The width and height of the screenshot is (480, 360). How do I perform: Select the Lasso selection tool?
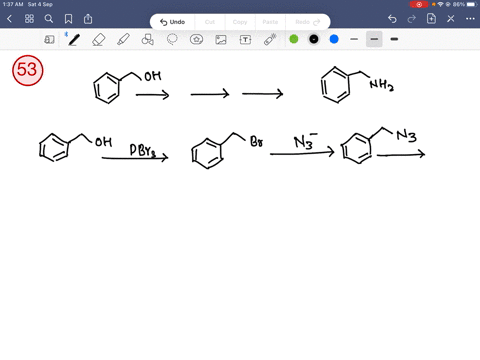click(x=172, y=40)
